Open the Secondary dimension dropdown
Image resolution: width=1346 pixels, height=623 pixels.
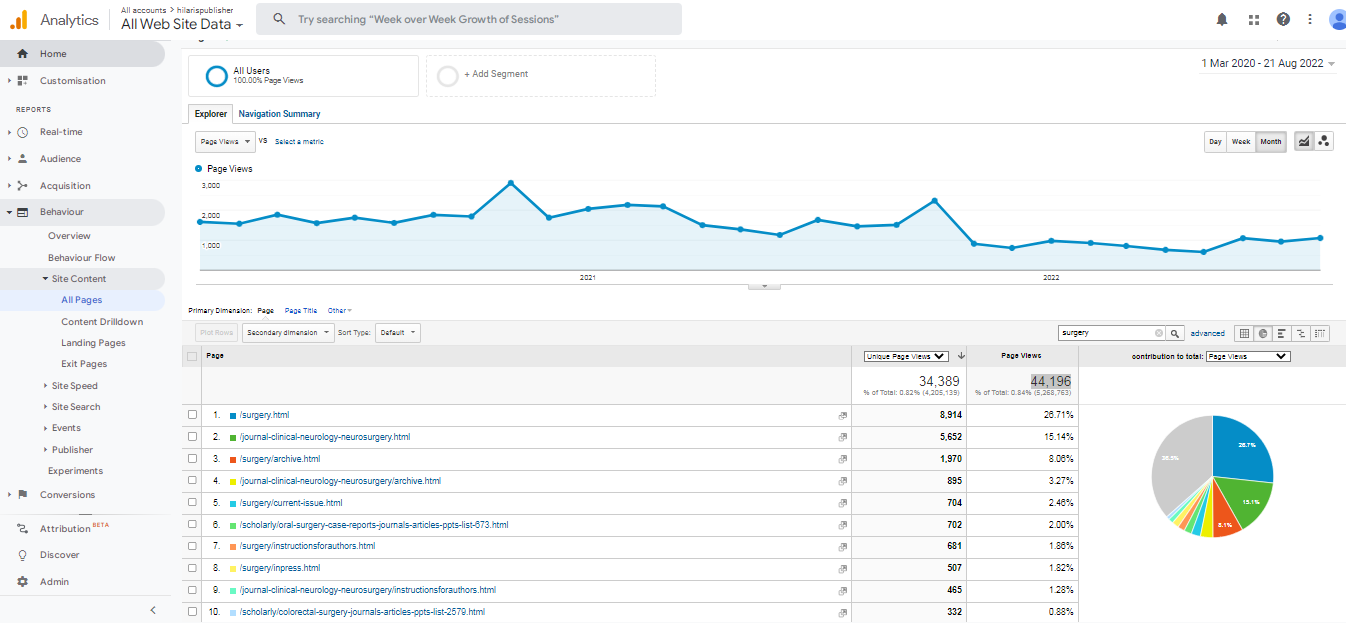(x=288, y=333)
